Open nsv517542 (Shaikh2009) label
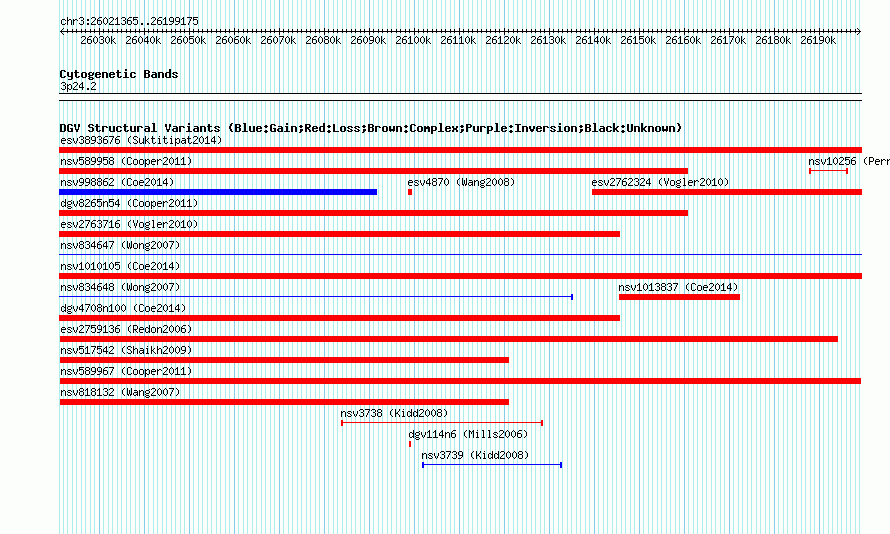This screenshot has width=890, height=534. pos(127,350)
